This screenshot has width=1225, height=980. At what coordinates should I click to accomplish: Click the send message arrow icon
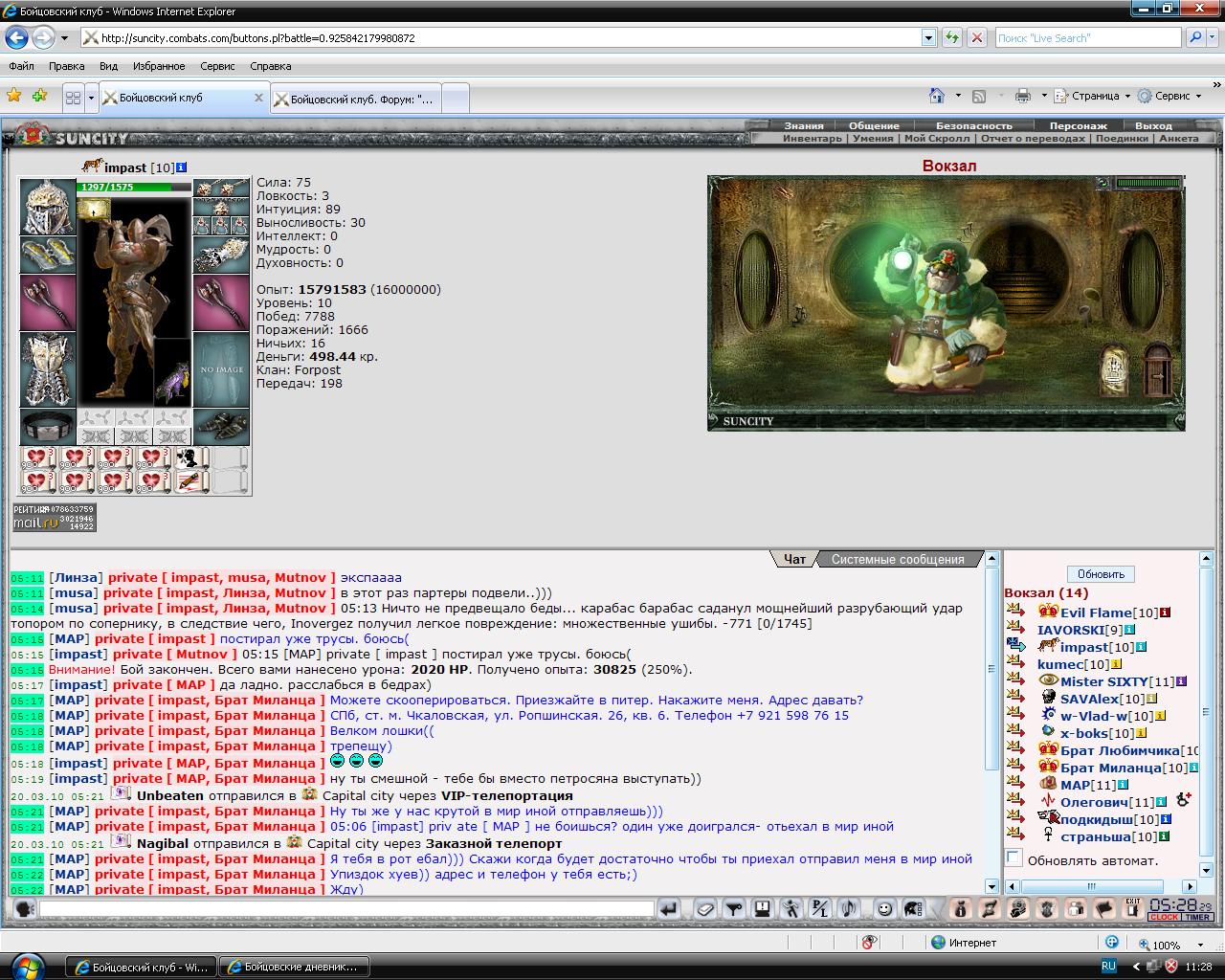669,909
